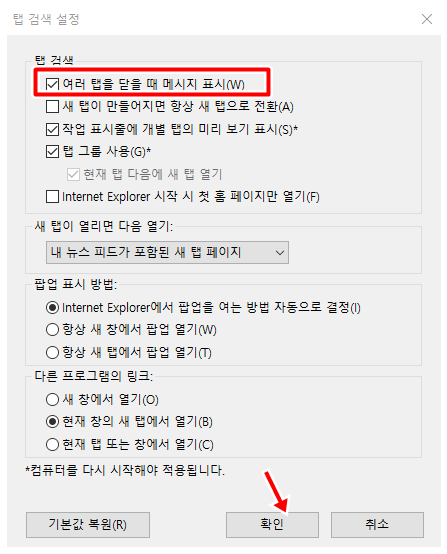Uncheck 여러 탭을 닫을 때 메시지 표시 checkbox
The width and height of the screenshot is (447, 554).
coord(52,84)
